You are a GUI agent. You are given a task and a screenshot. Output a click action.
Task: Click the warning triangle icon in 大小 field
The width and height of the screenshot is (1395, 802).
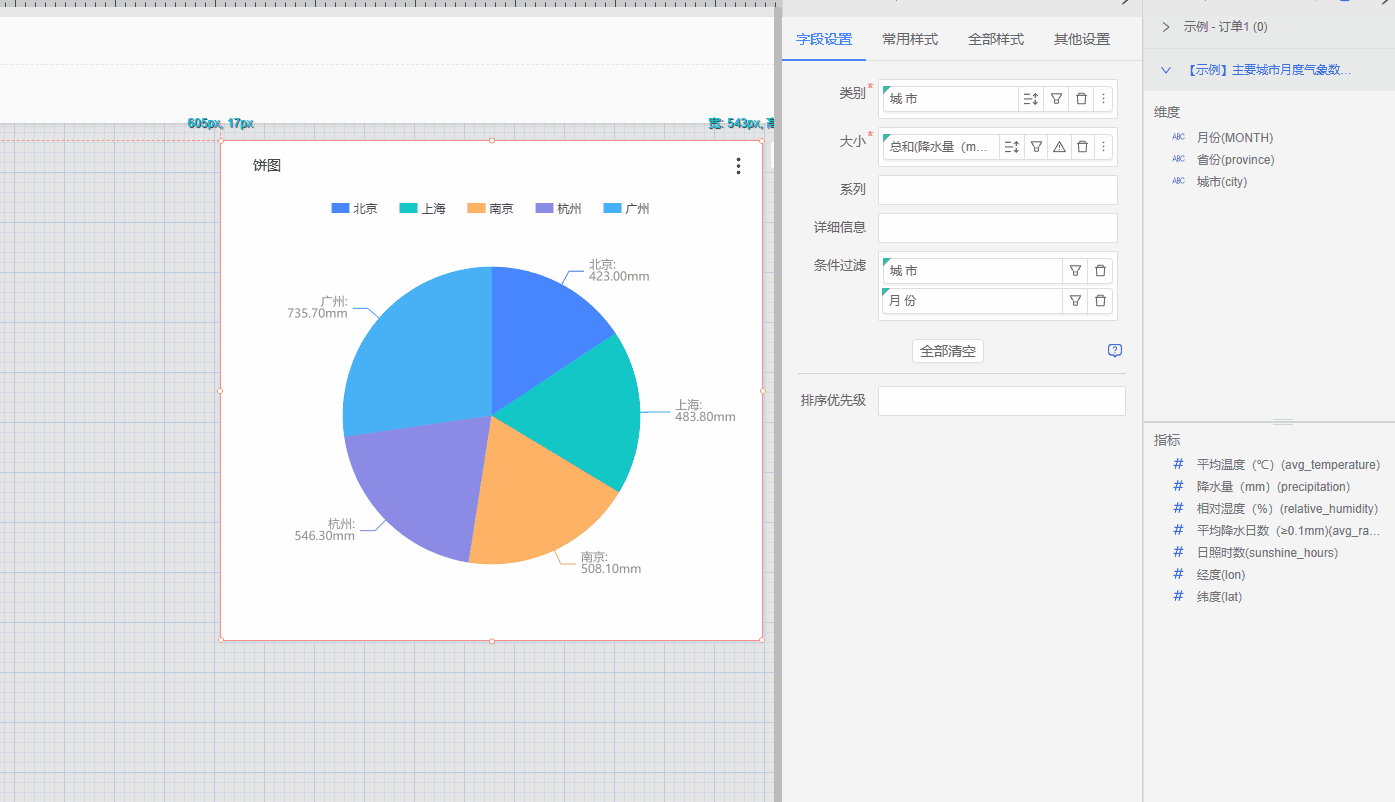coord(1060,147)
